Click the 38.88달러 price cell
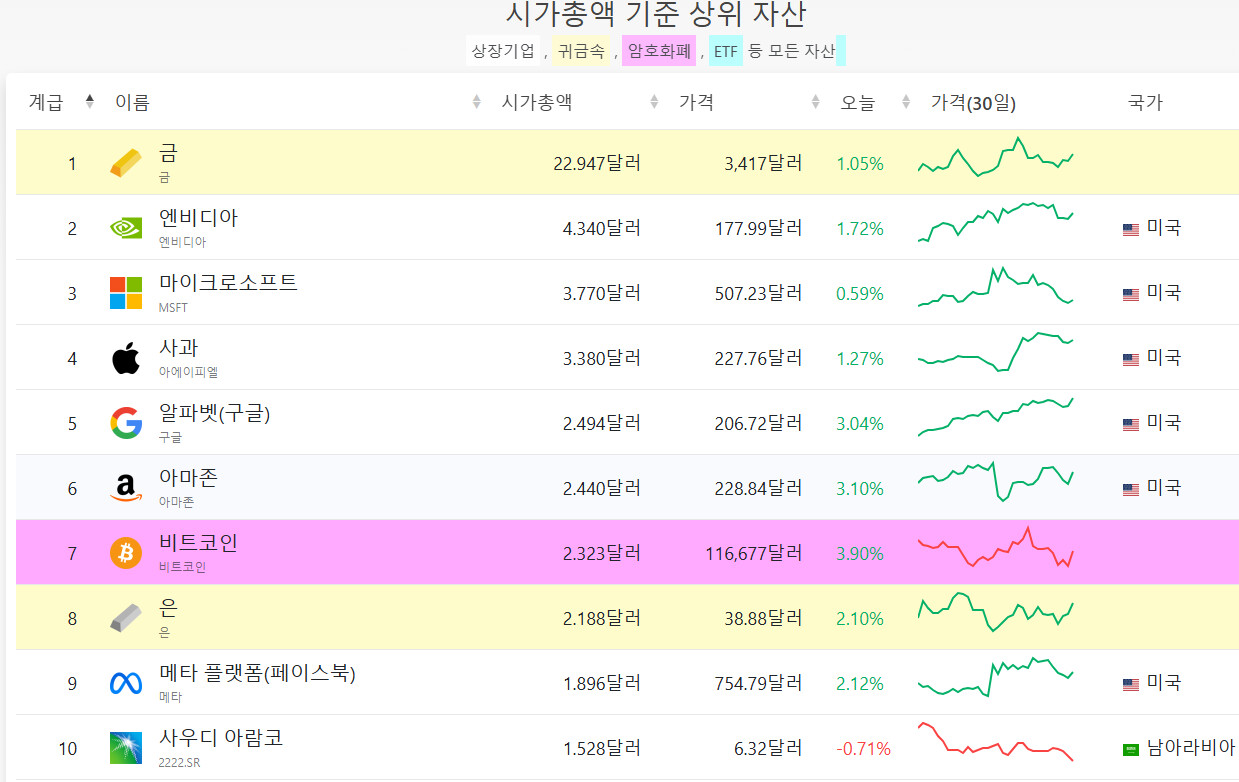The width and height of the screenshot is (1239, 782). click(x=763, y=618)
